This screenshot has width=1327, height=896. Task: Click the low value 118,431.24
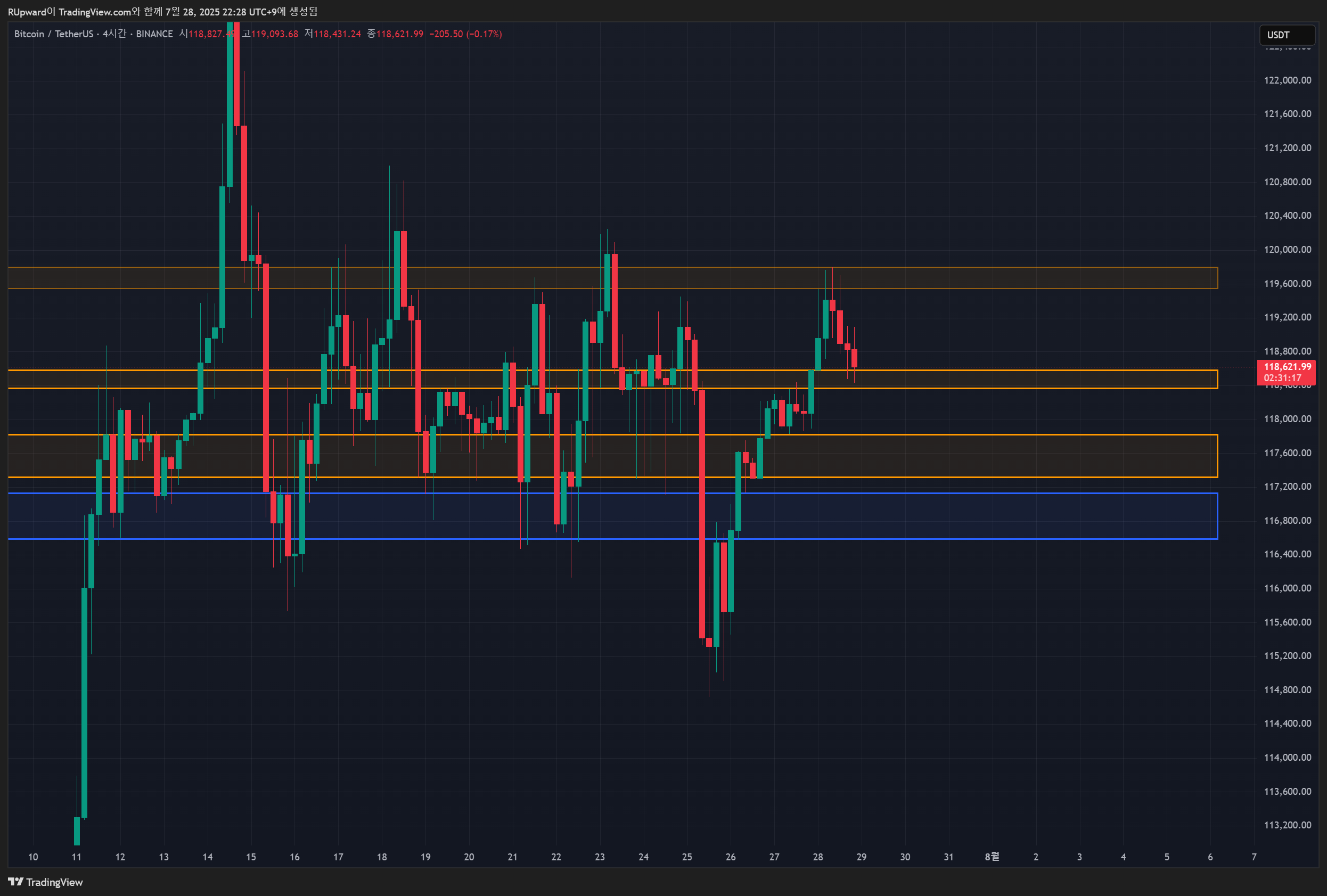pos(337,34)
